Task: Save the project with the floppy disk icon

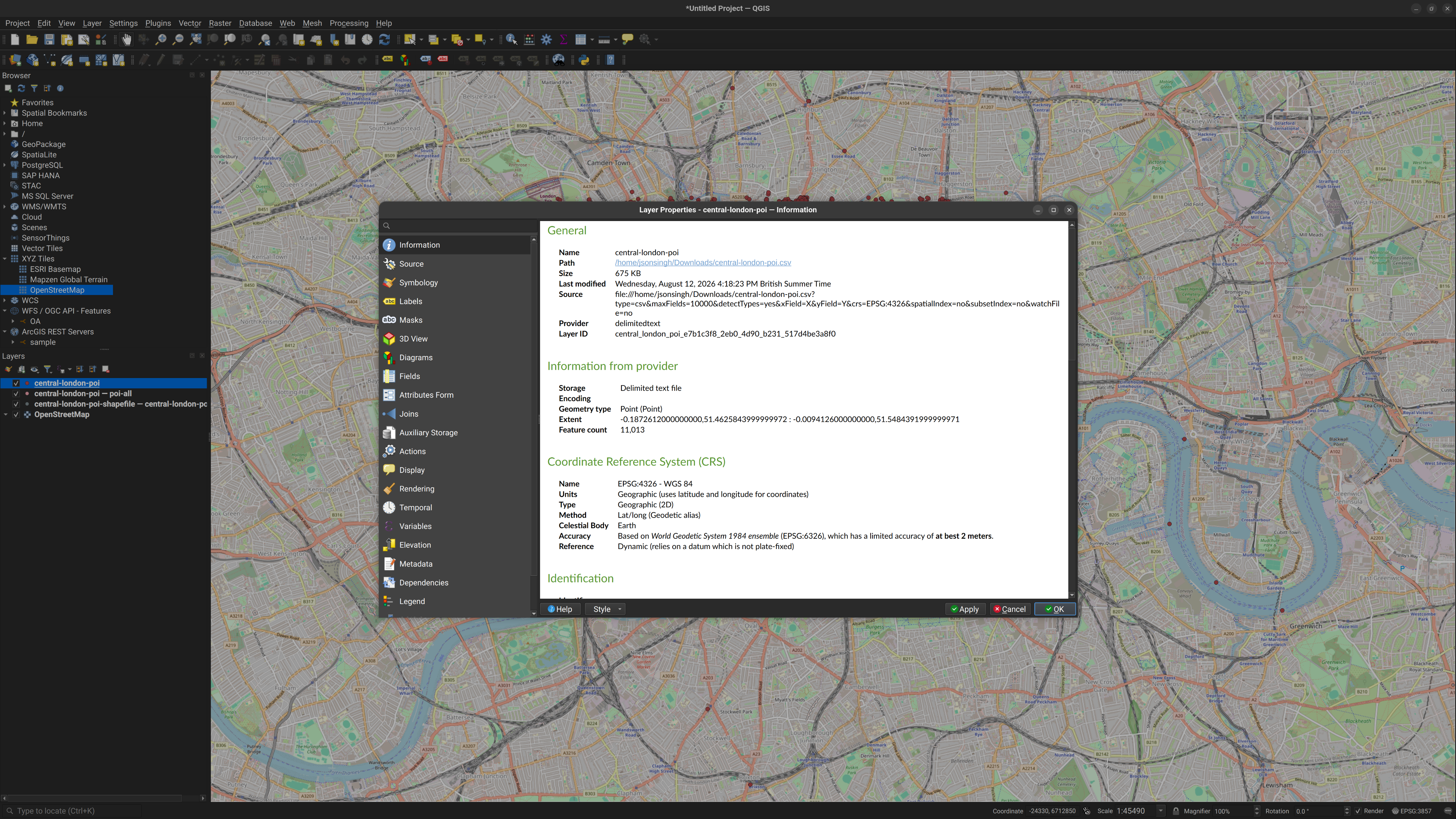Action: pos(49,39)
